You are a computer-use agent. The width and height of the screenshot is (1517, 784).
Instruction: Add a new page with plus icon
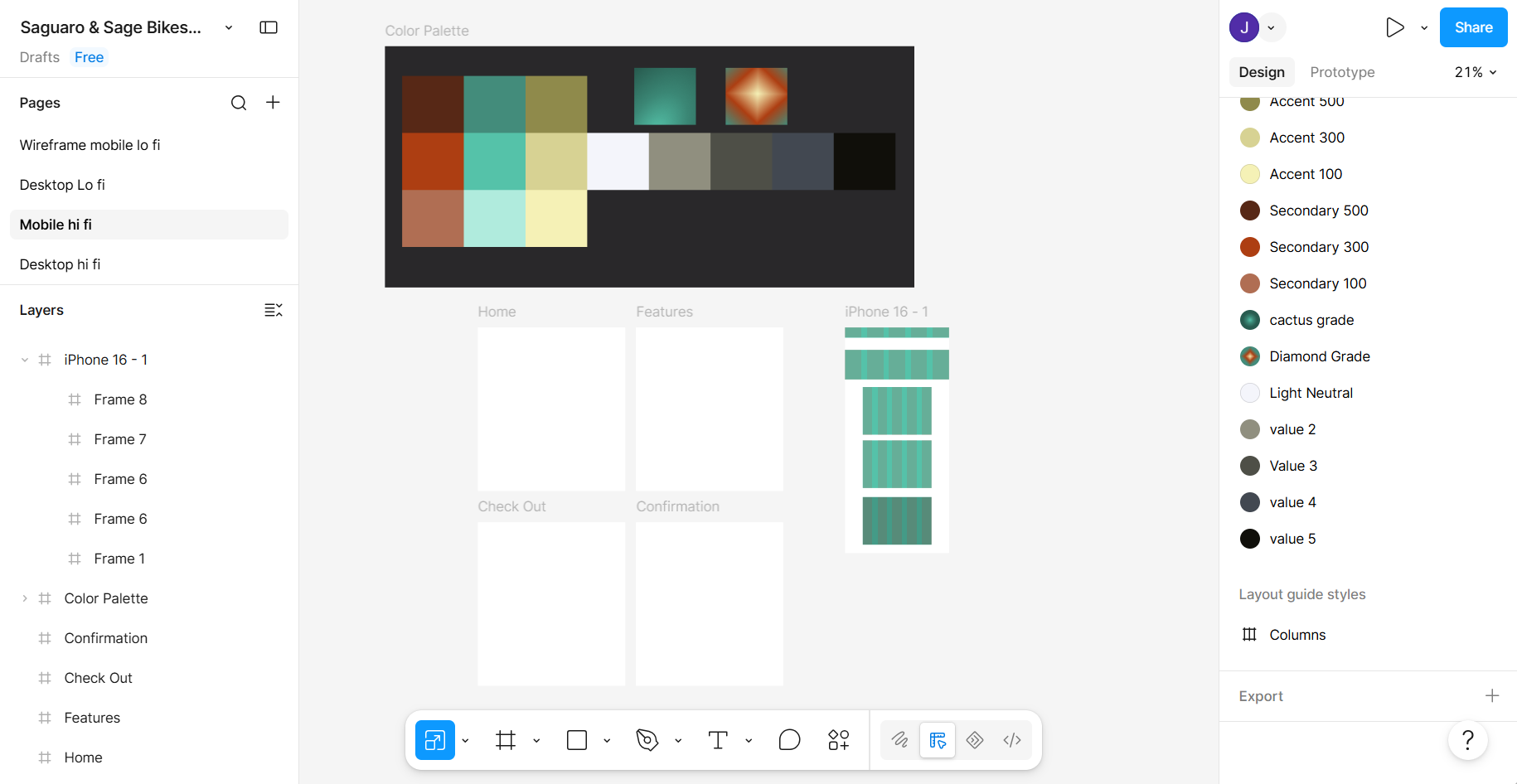click(273, 102)
